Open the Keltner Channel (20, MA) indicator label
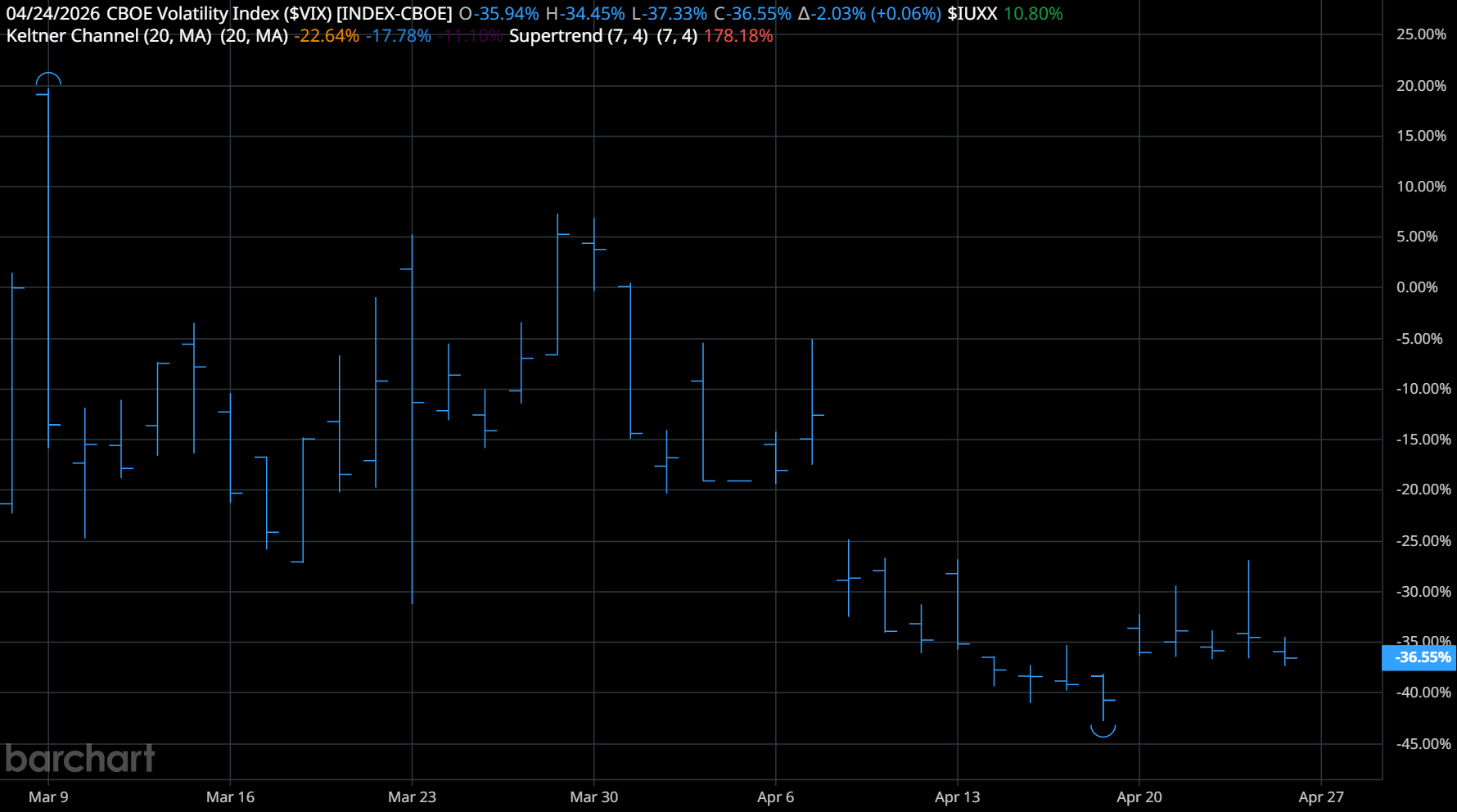This screenshot has height=812, width=1457. (108, 36)
